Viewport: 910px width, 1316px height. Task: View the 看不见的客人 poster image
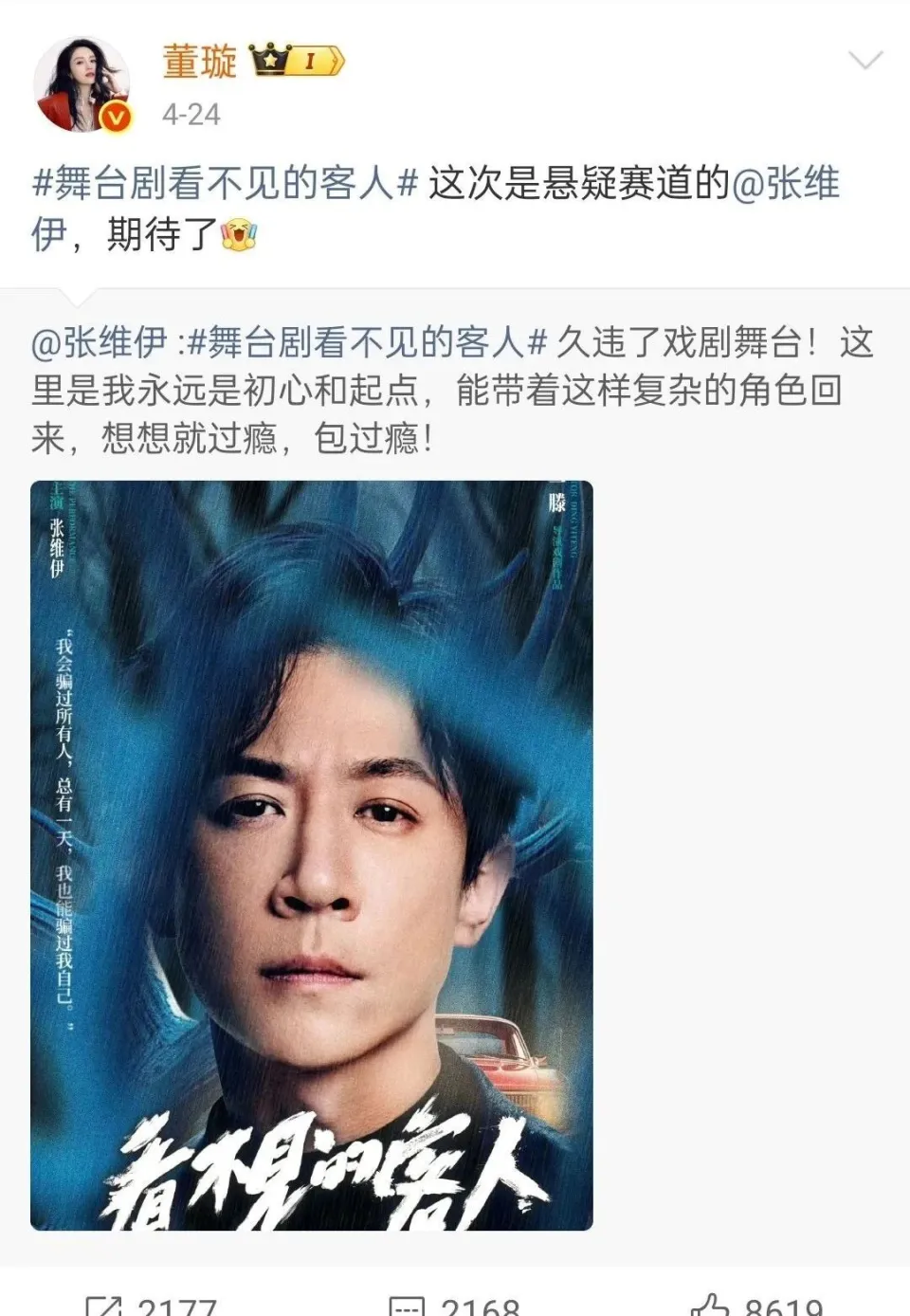click(x=312, y=855)
